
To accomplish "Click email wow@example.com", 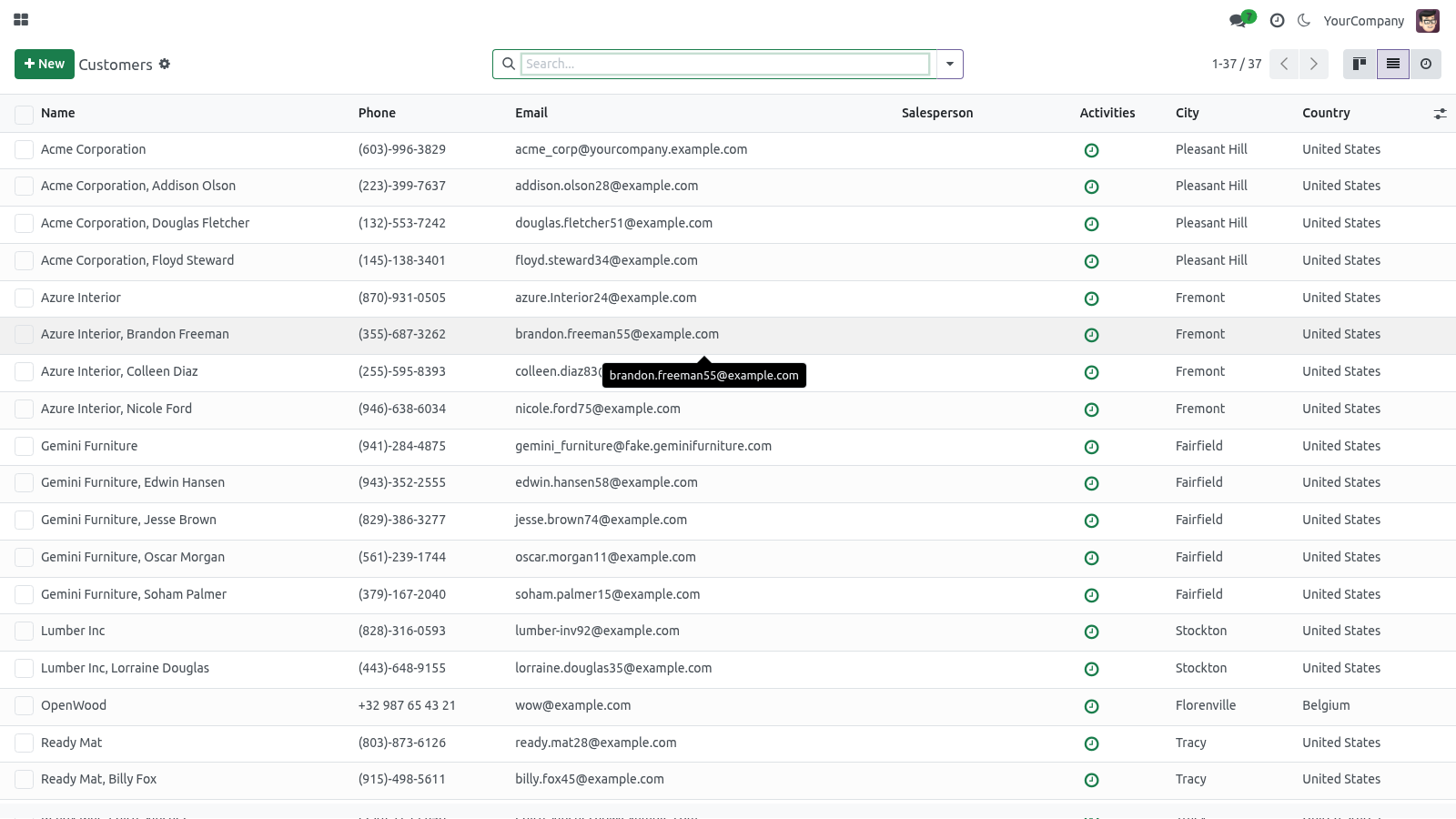I will click(x=572, y=705).
